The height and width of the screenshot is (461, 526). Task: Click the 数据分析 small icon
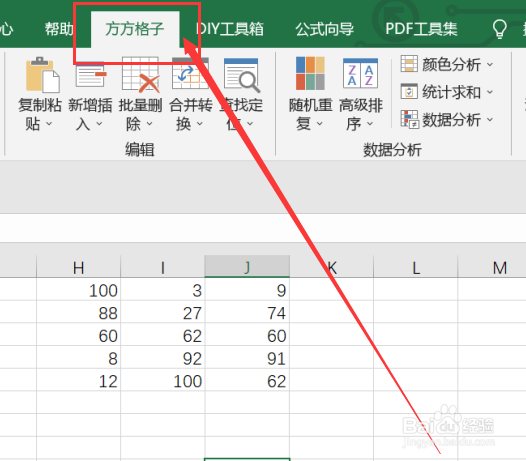click(x=409, y=119)
